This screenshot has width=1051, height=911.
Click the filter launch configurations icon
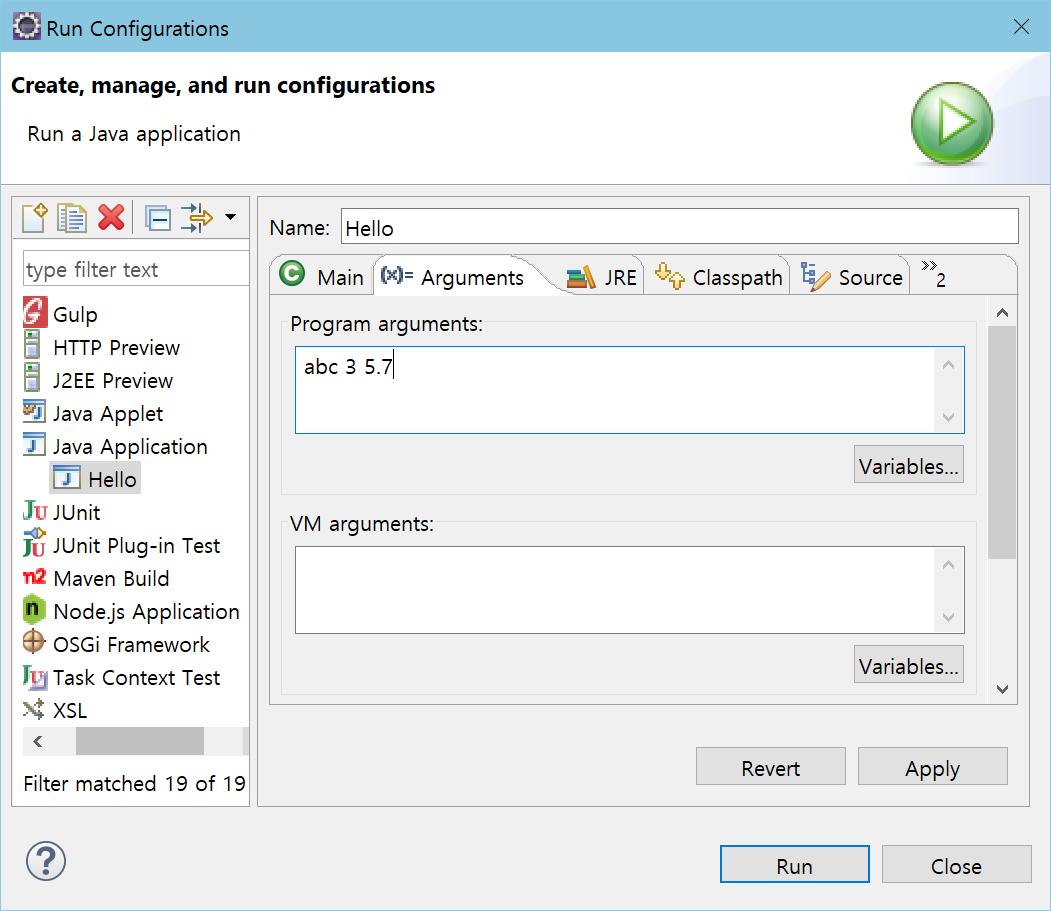(196, 218)
